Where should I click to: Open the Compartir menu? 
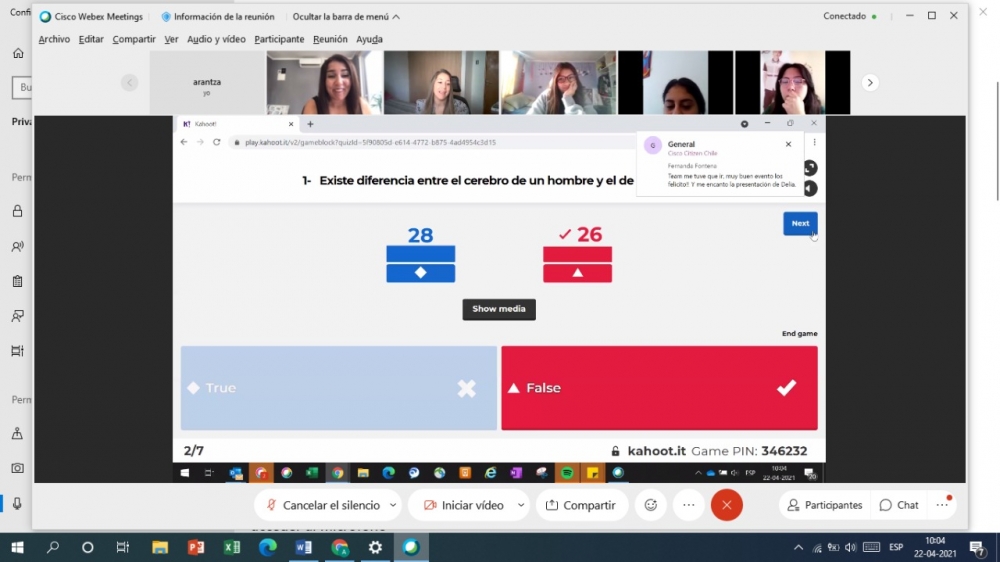point(134,39)
